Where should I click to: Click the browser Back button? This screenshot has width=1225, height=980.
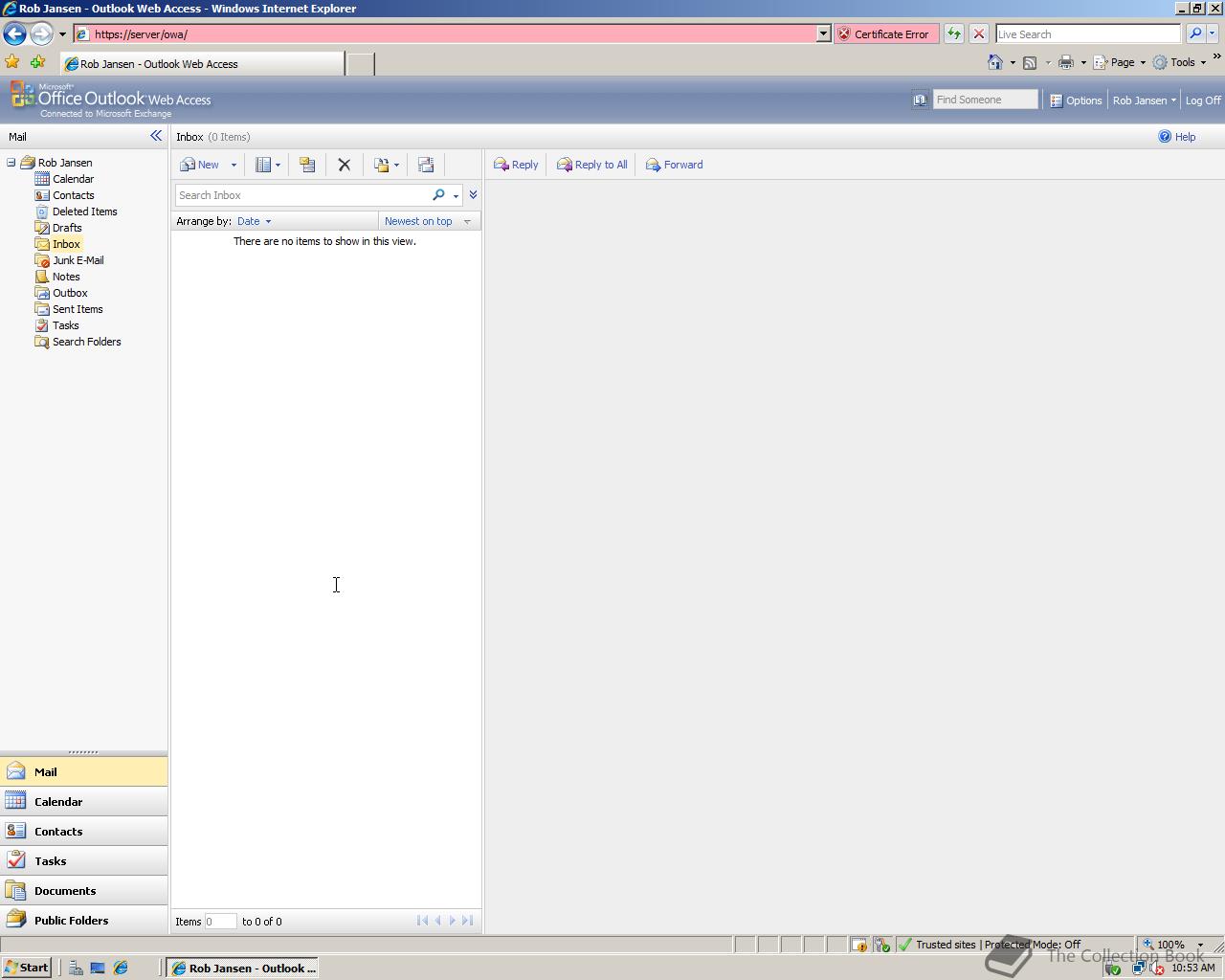pos(14,33)
